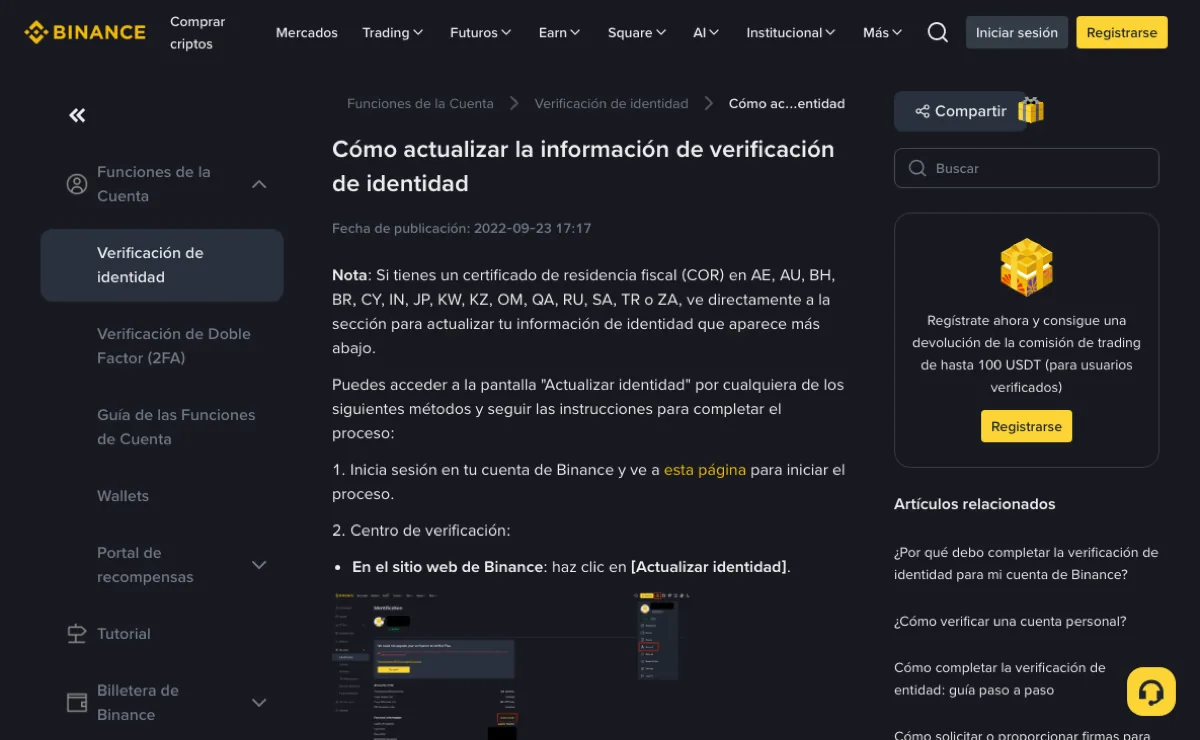The height and width of the screenshot is (740, 1200).
Task: Click the Binance logo
Action: (85, 32)
